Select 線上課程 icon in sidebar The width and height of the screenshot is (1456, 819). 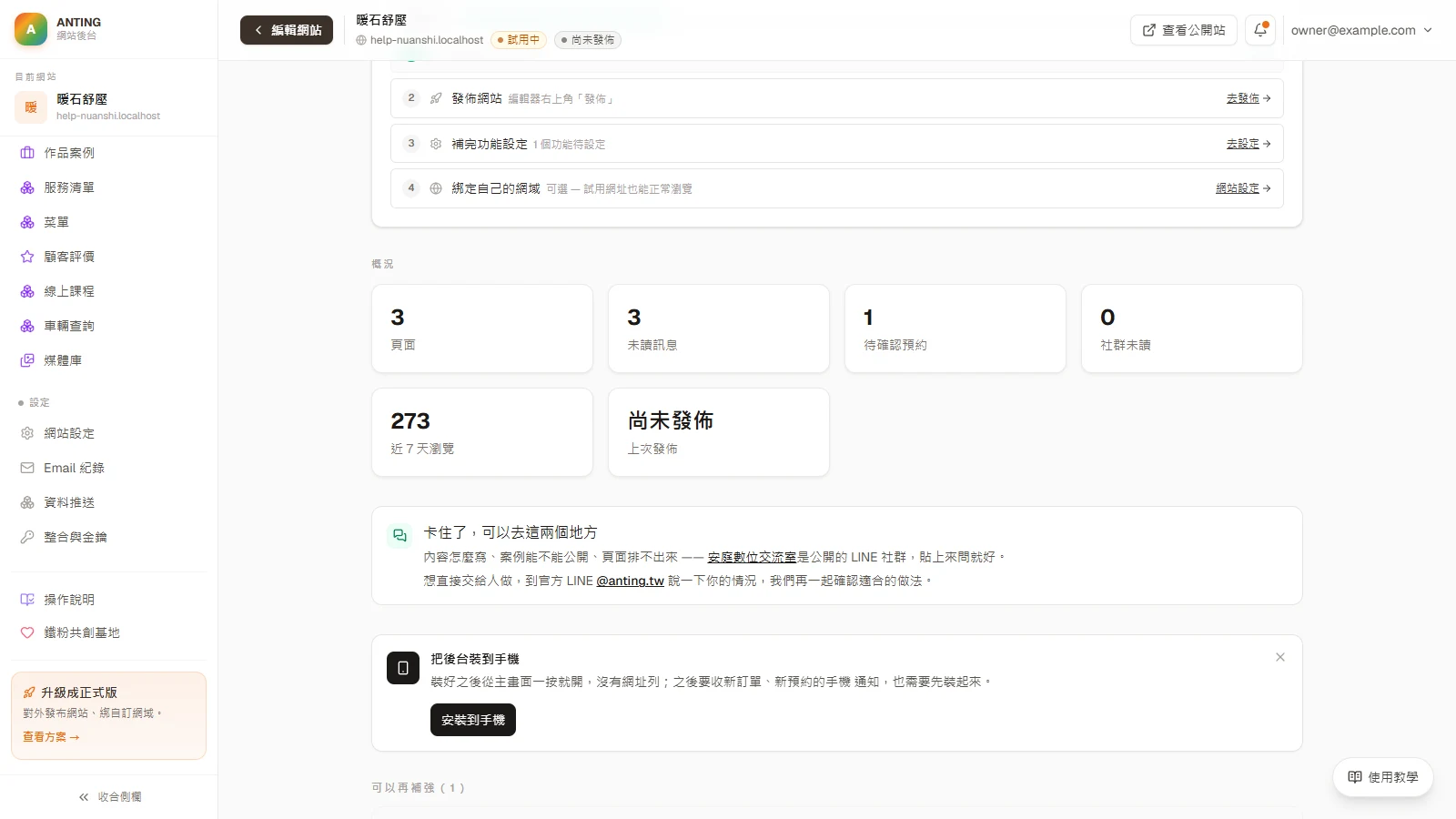pos(27,291)
